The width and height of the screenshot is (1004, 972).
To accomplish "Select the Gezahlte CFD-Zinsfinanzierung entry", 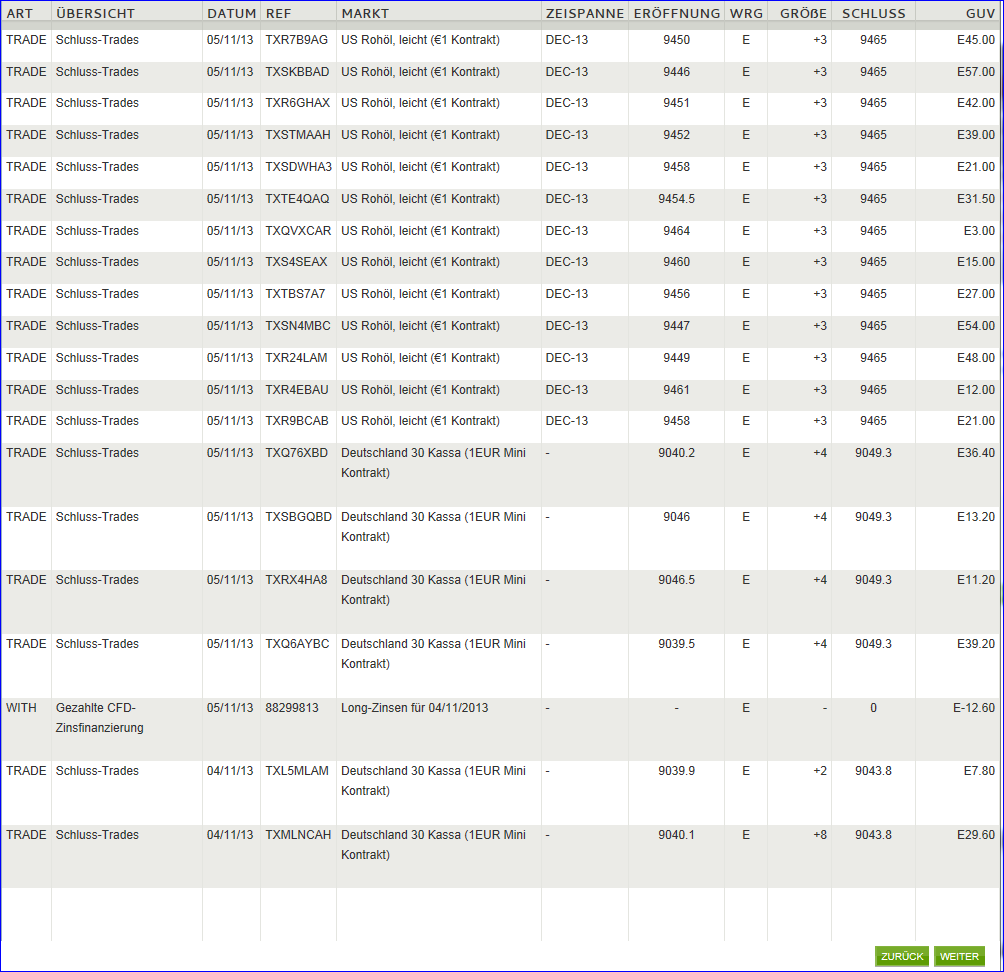I will [x=99, y=717].
